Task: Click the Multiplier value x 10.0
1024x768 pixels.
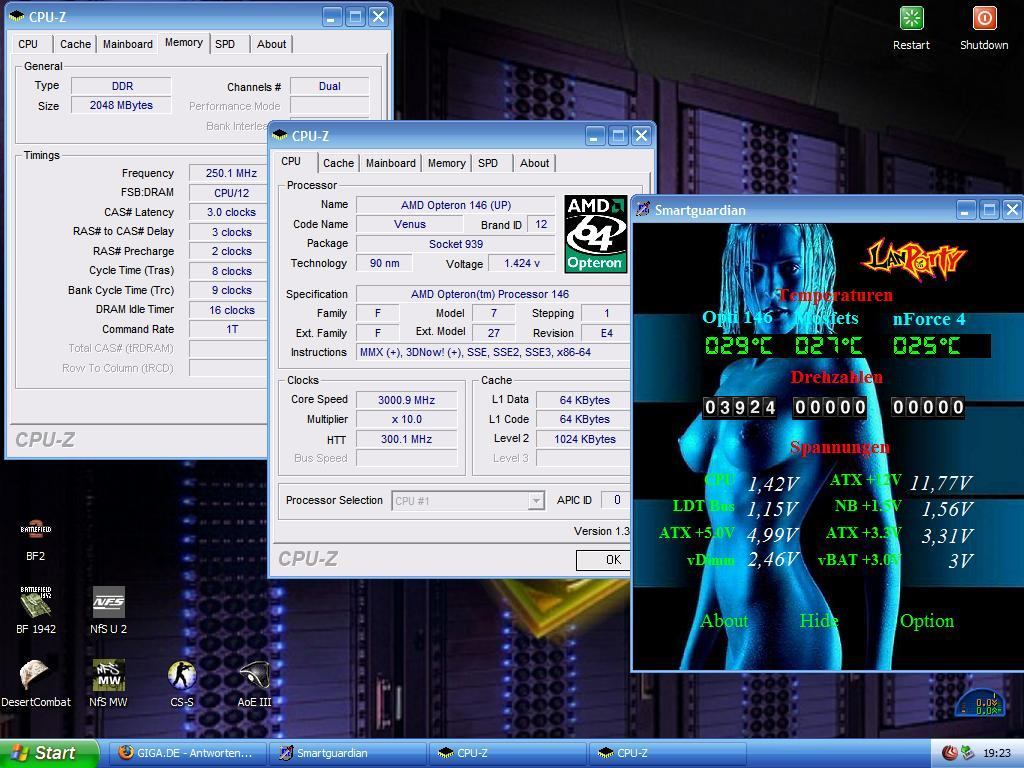Action: [x=406, y=419]
